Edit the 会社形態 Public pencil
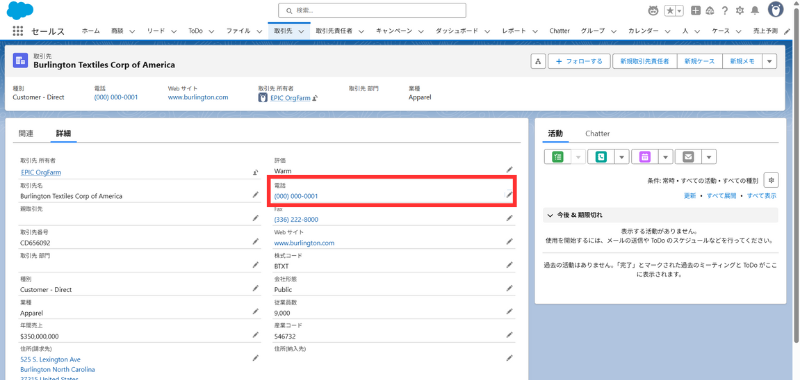Image resolution: width=800 pixels, height=380 pixels. [509, 288]
